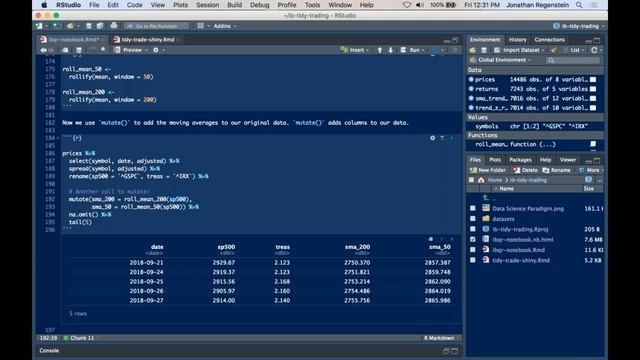Tick checkbox for datasets folder
The height and width of the screenshot is (360, 640).
click(x=473, y=219)
